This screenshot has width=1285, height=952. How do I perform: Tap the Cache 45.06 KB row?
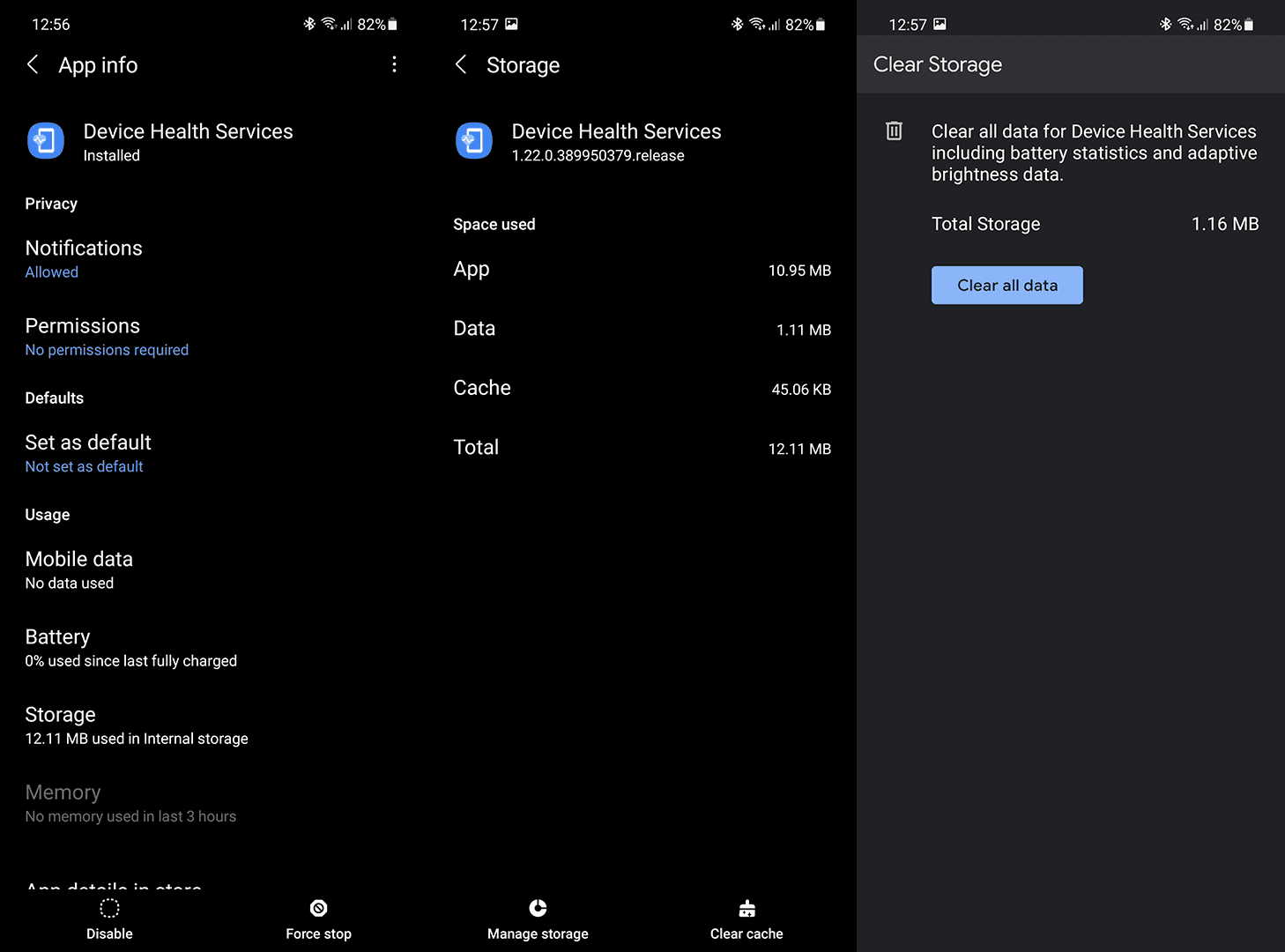click(x=642, y=389)
